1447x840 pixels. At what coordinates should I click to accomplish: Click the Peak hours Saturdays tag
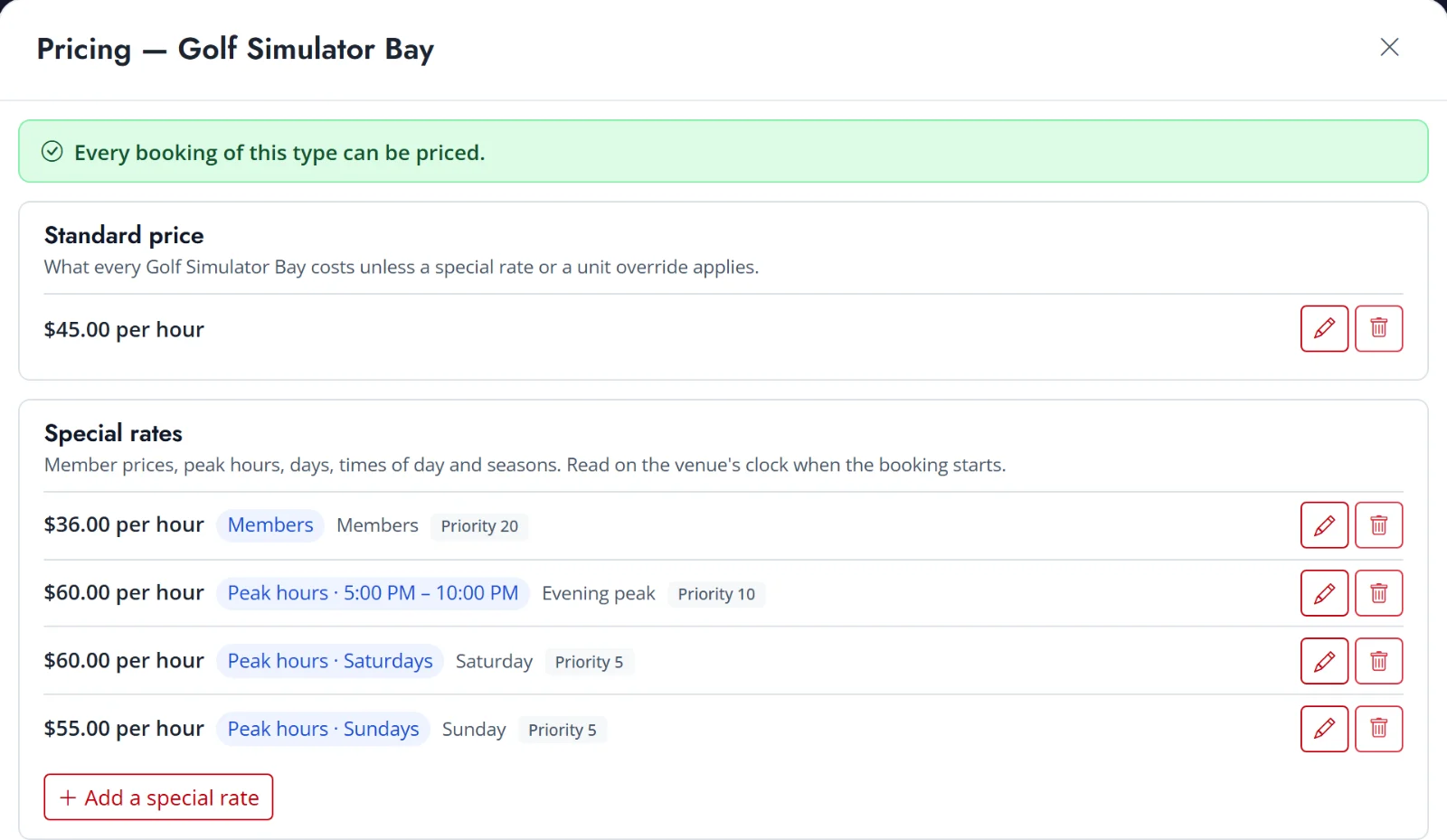pos(330,661)
